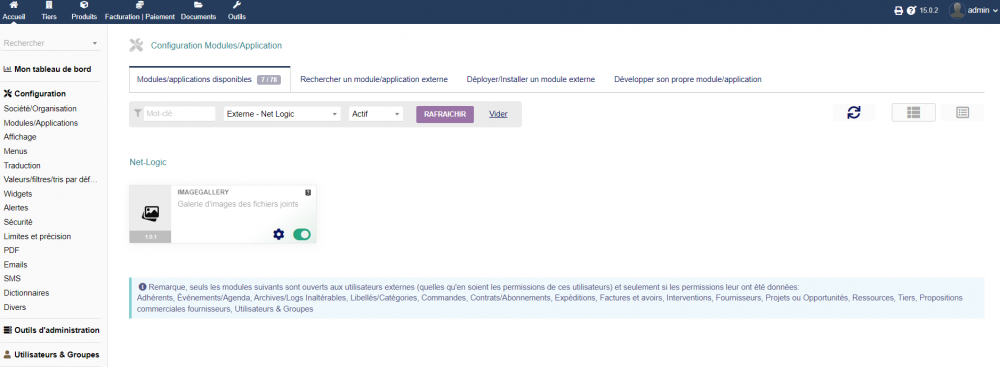Expand the Rechercher search dropdown
Viewport: 1000px width, 367px height.
[x=51, y=43]
